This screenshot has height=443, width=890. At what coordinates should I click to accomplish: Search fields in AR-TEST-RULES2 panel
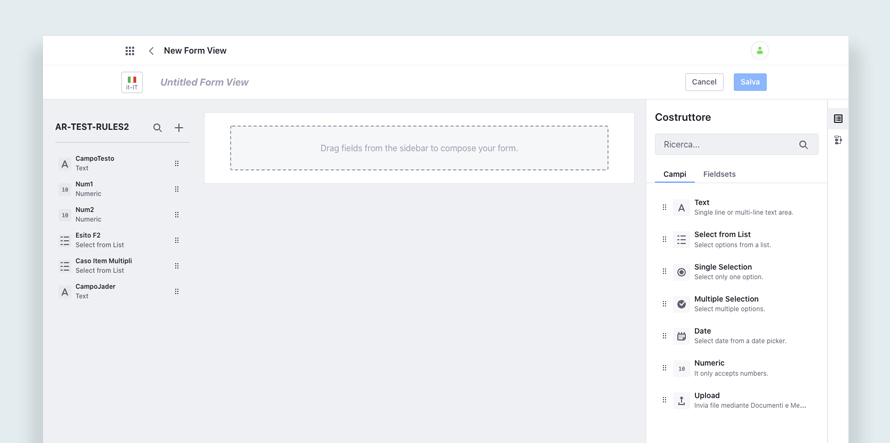point(157,128)
